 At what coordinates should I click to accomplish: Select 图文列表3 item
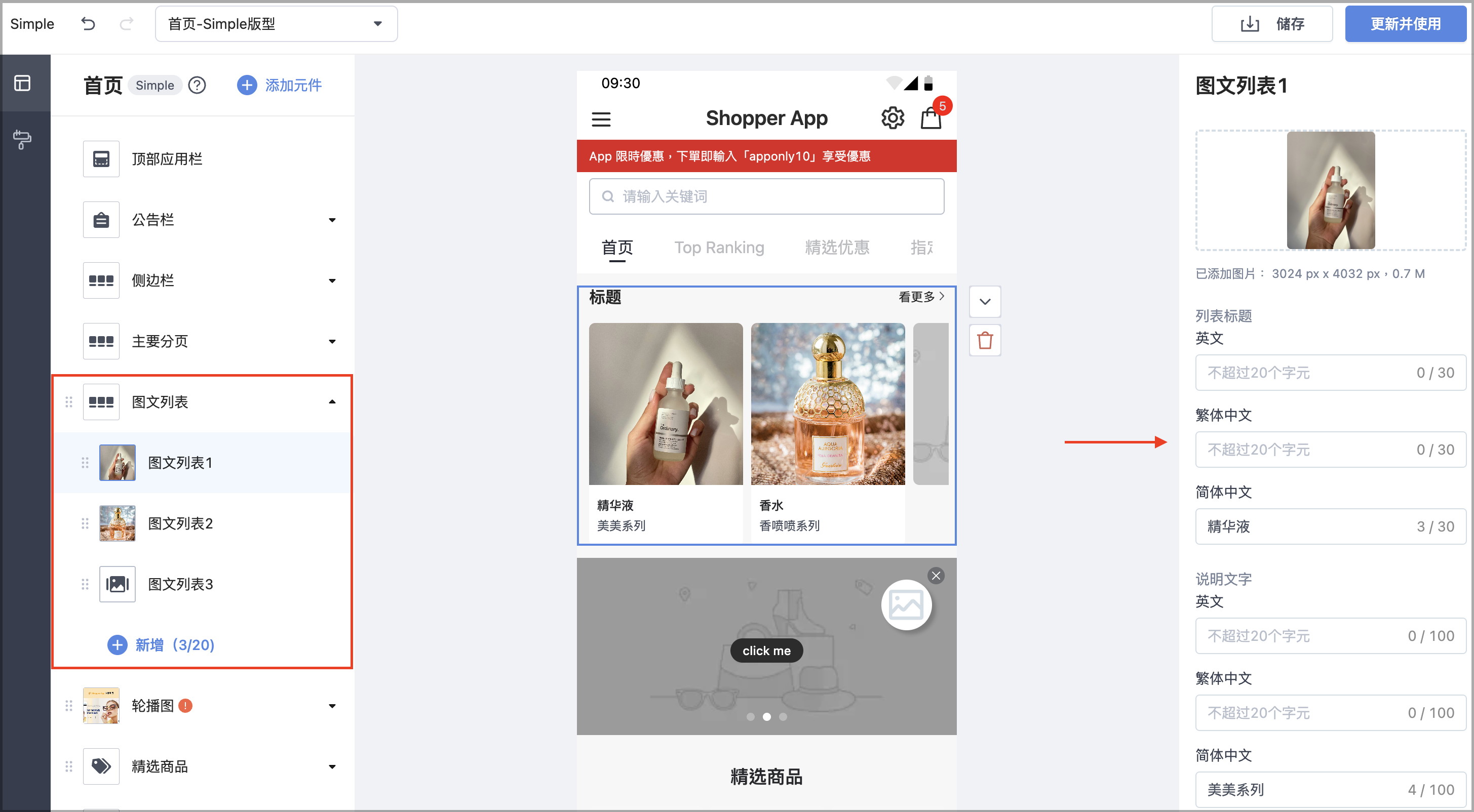[x=202, y=584]
